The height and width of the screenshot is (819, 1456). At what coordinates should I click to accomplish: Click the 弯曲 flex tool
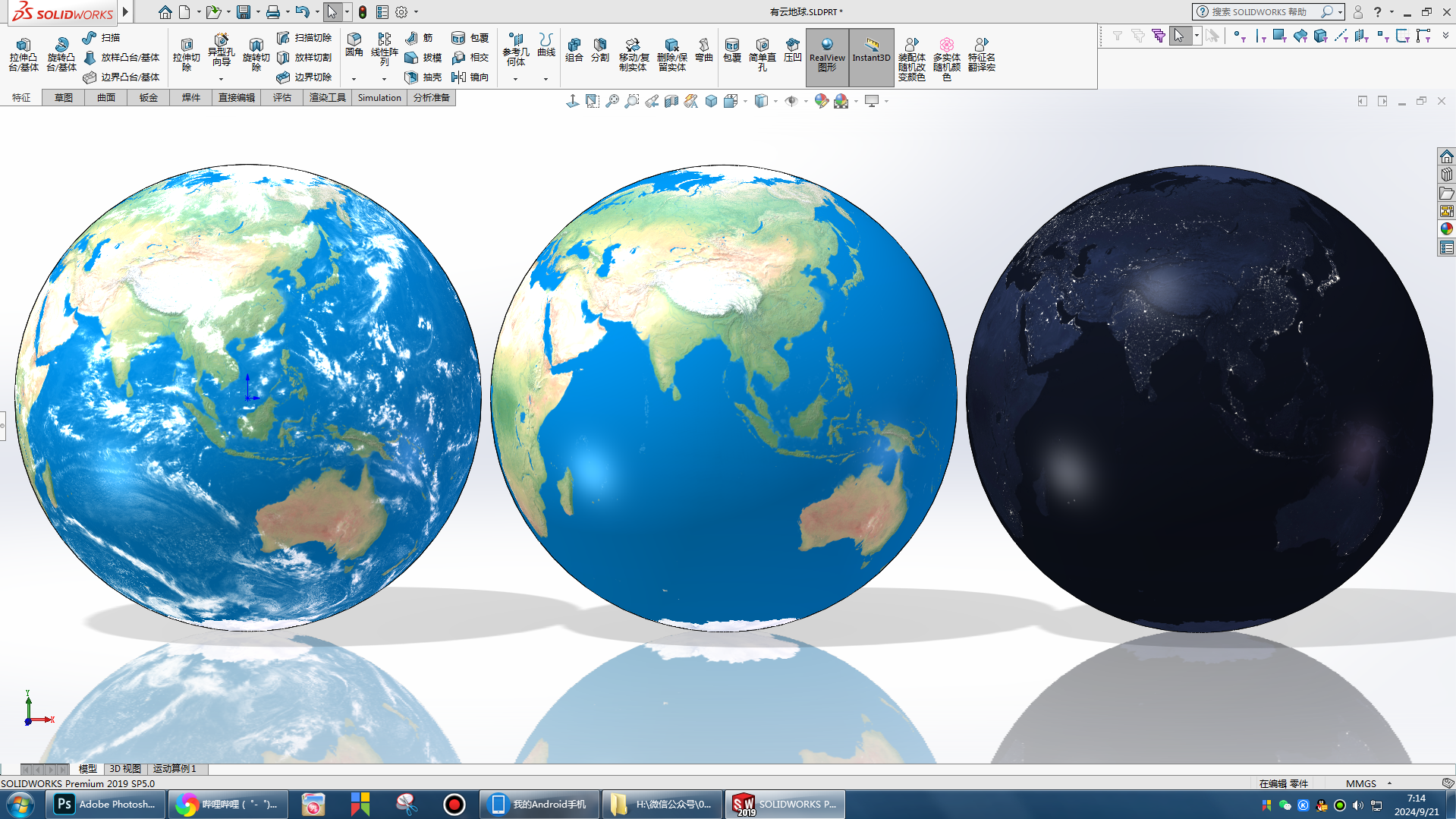pyautogui.click(x=704, y=50)
